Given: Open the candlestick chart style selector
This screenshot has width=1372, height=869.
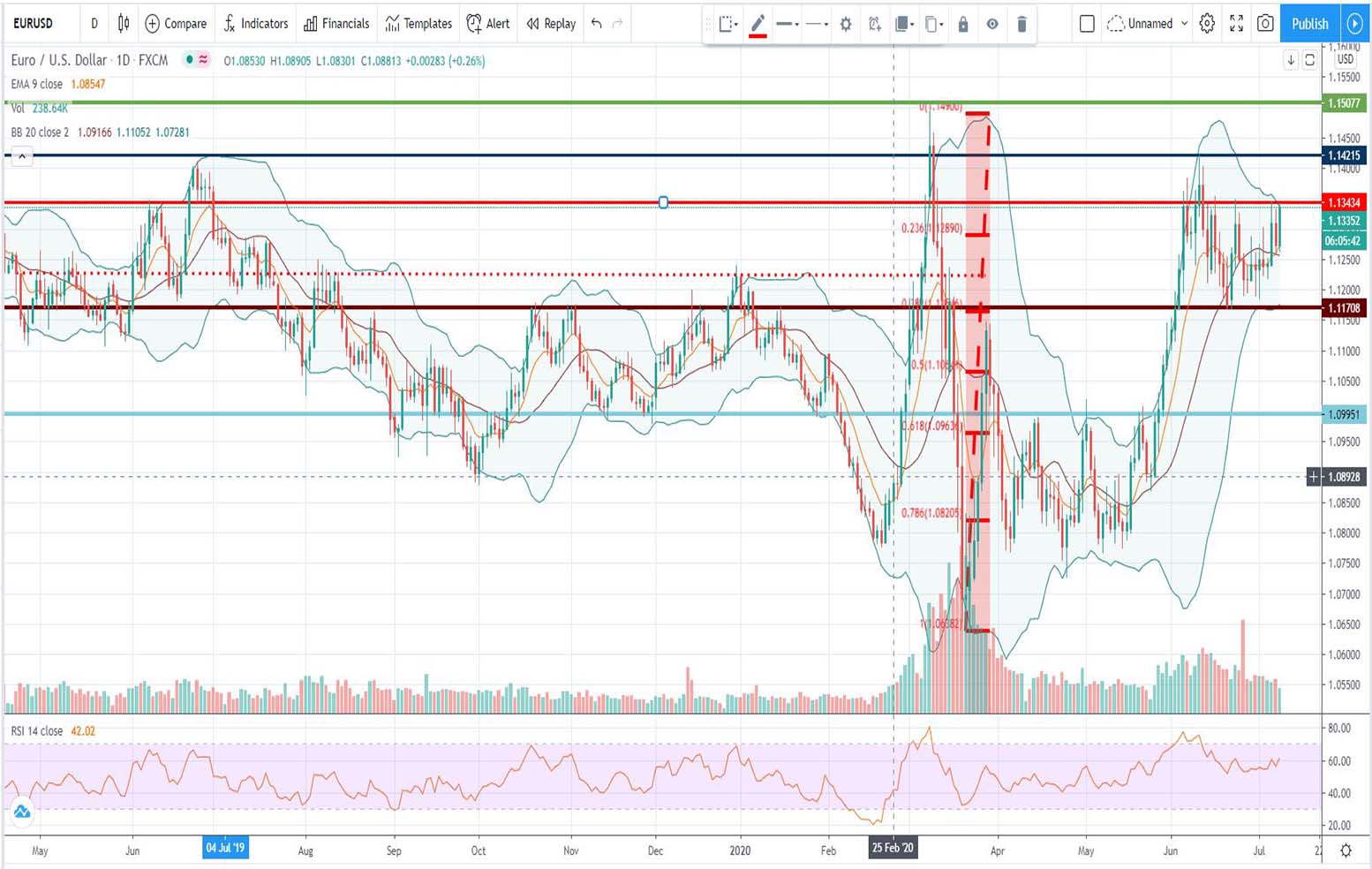Looking at the screenshot, I should 124,24.
